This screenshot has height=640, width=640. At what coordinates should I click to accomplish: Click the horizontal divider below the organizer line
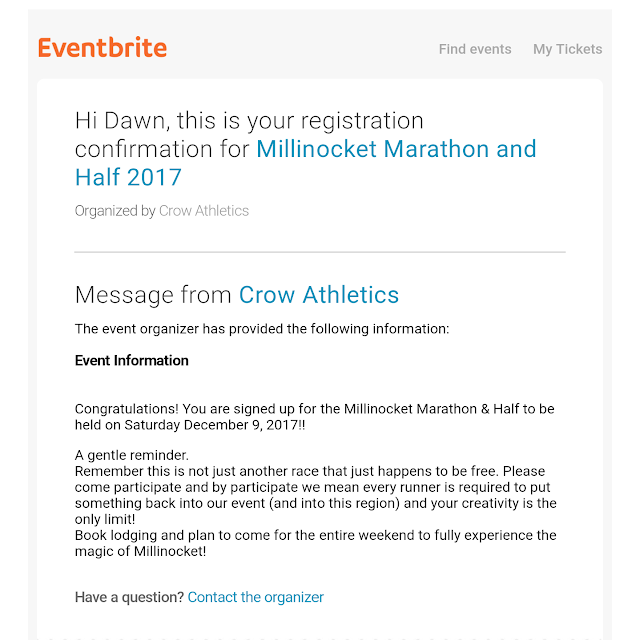(x=320, y=252)
